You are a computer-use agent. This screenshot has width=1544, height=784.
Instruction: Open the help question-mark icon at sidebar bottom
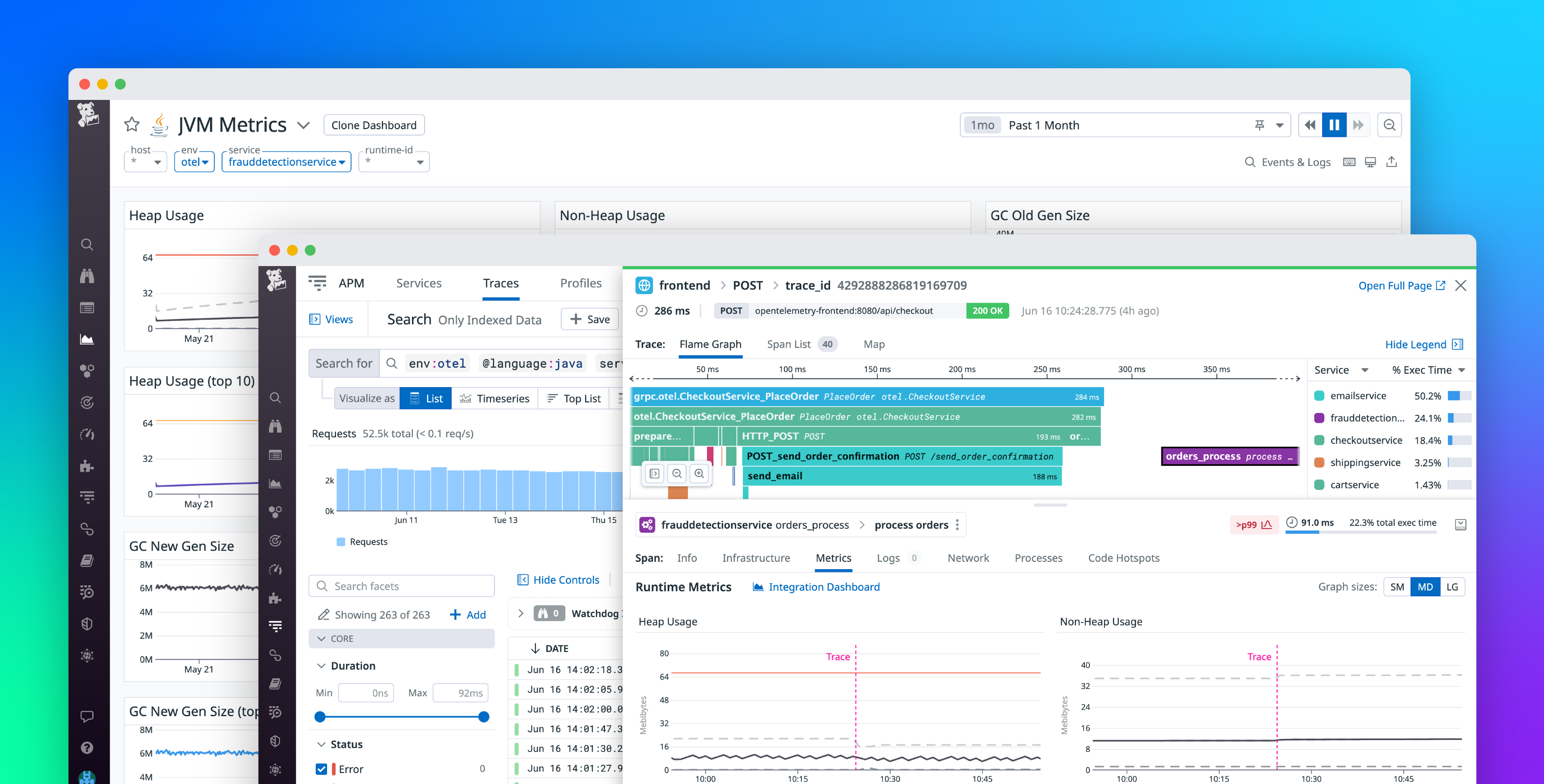[x=87, y=747]
